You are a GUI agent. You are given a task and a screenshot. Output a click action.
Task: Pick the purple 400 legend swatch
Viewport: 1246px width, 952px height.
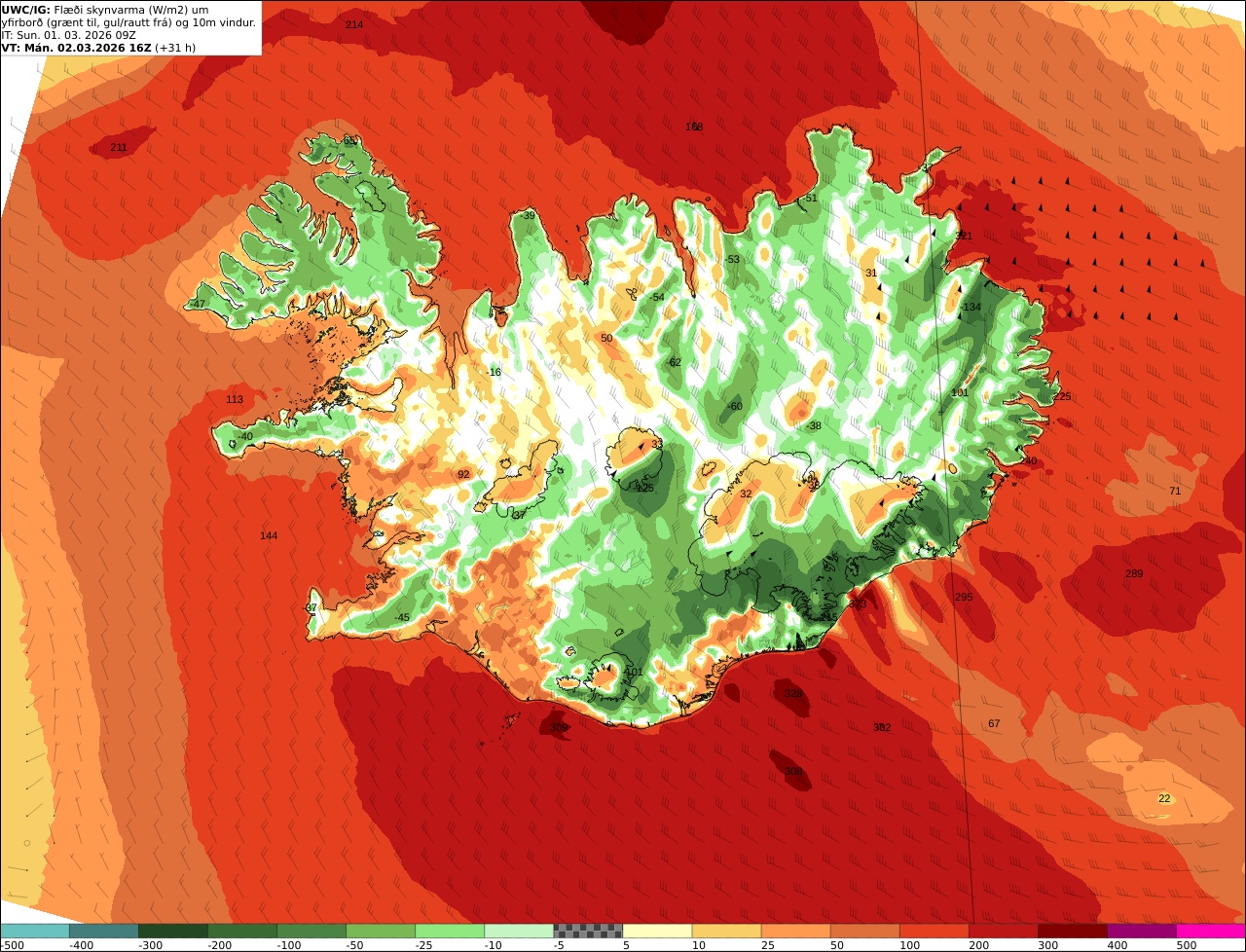coord(1142,931)
